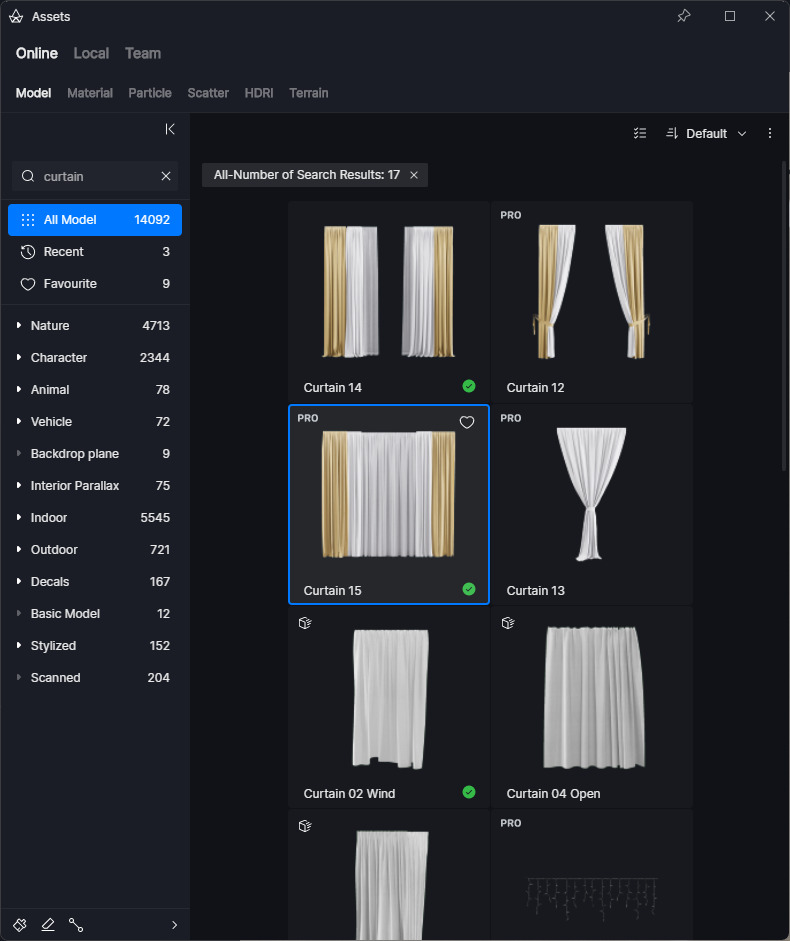Select the paint roller tool icon
The height and width of the screenshot is (941, 790).
20,925
